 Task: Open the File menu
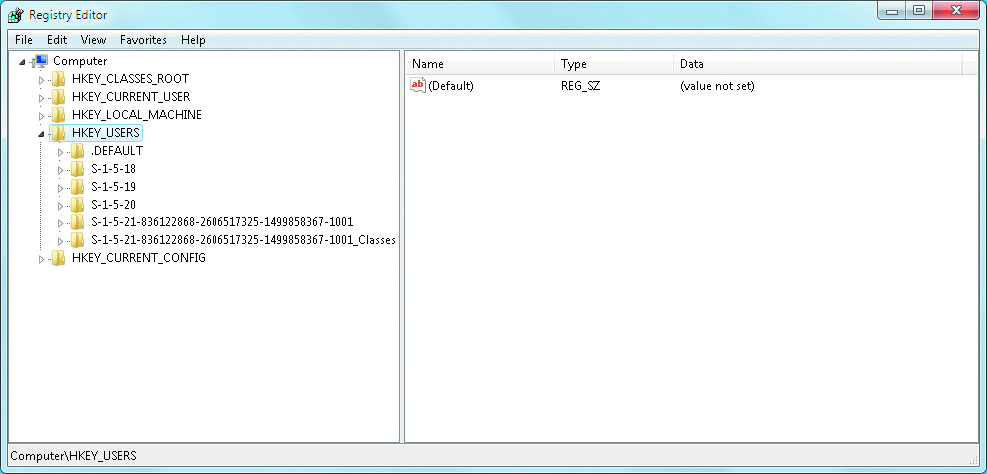coord(23,40)
